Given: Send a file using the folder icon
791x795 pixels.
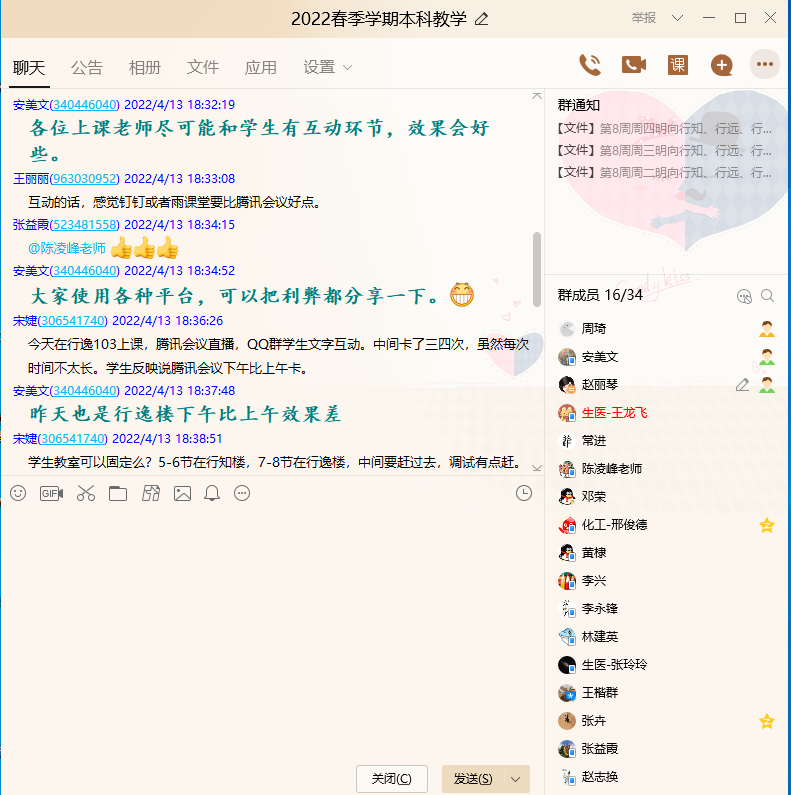Looking at the screenshot, I should click(x=118, y=493).
